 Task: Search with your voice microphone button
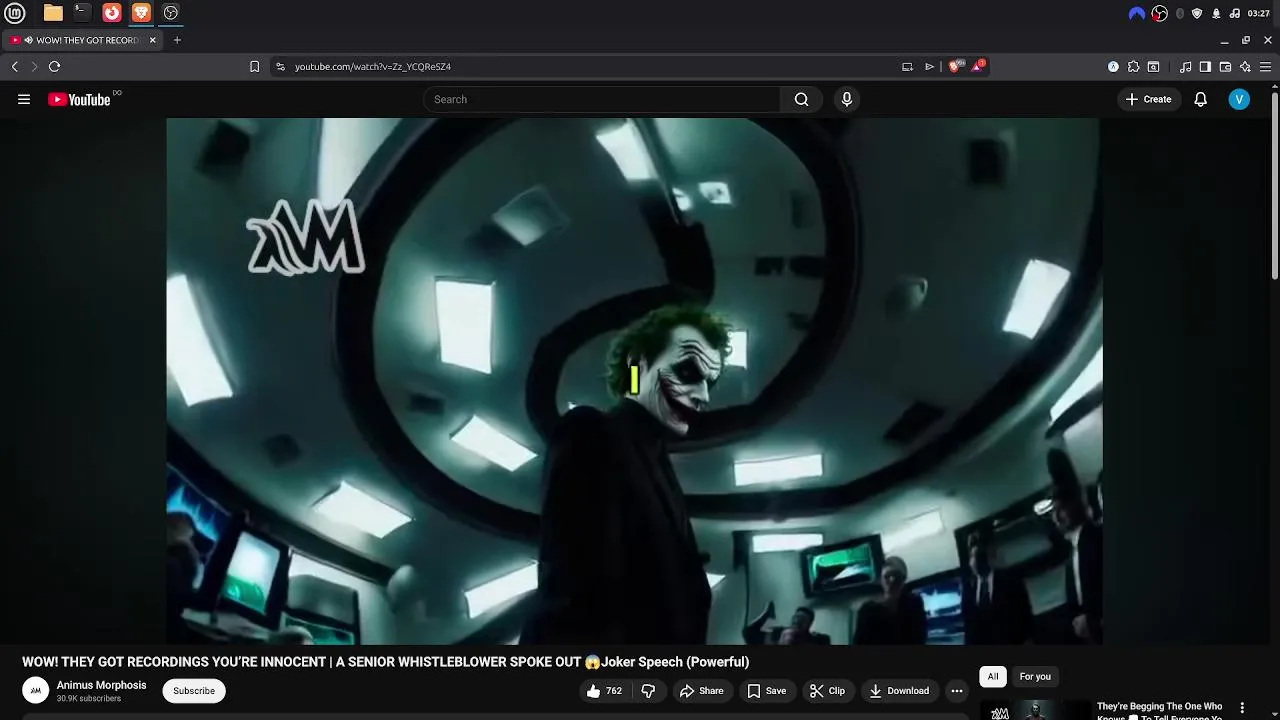[x=847, y=99]
